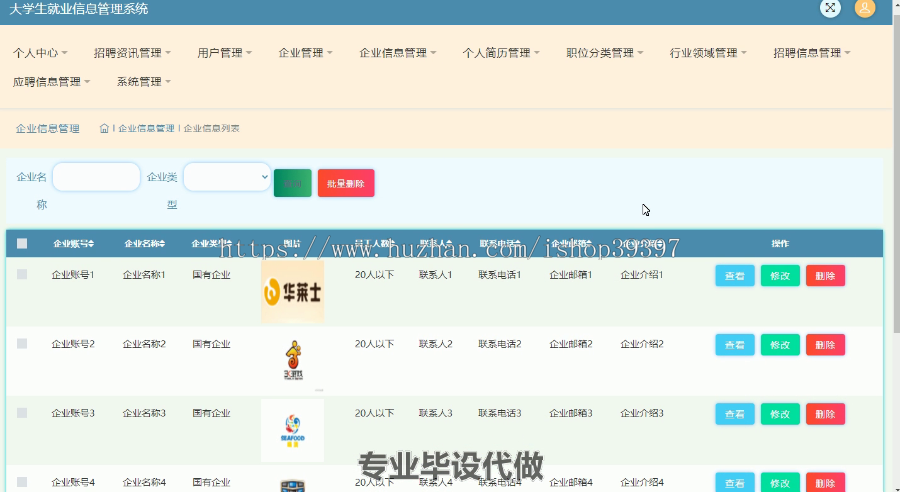Expand 企业管理 menu

pos(305,53)
